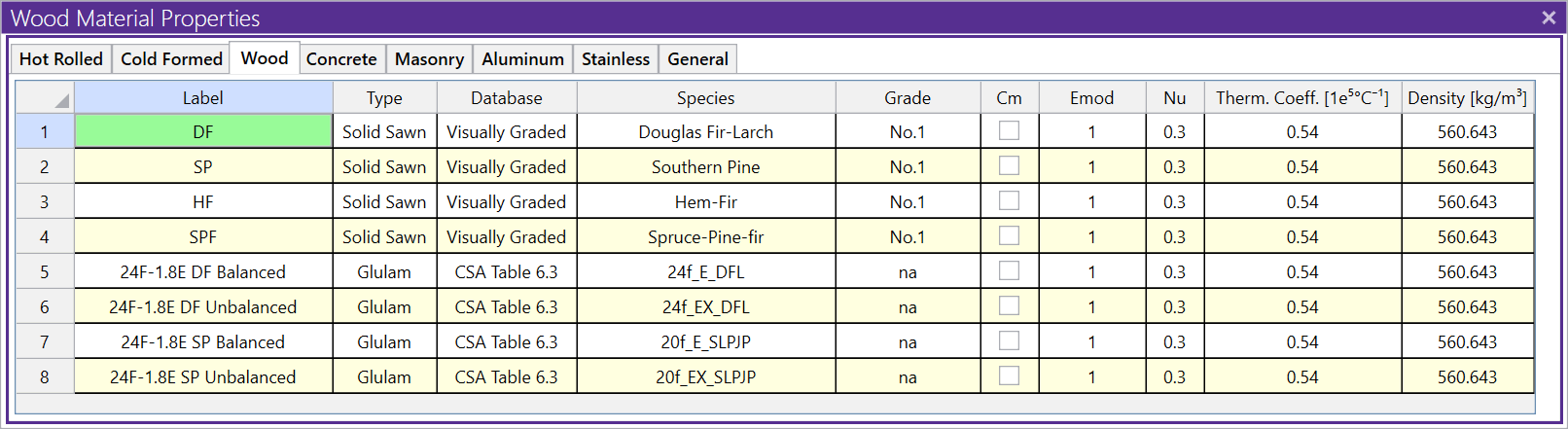
Task: Close the Wood Material Properties window
Action: coord(1549,18)
